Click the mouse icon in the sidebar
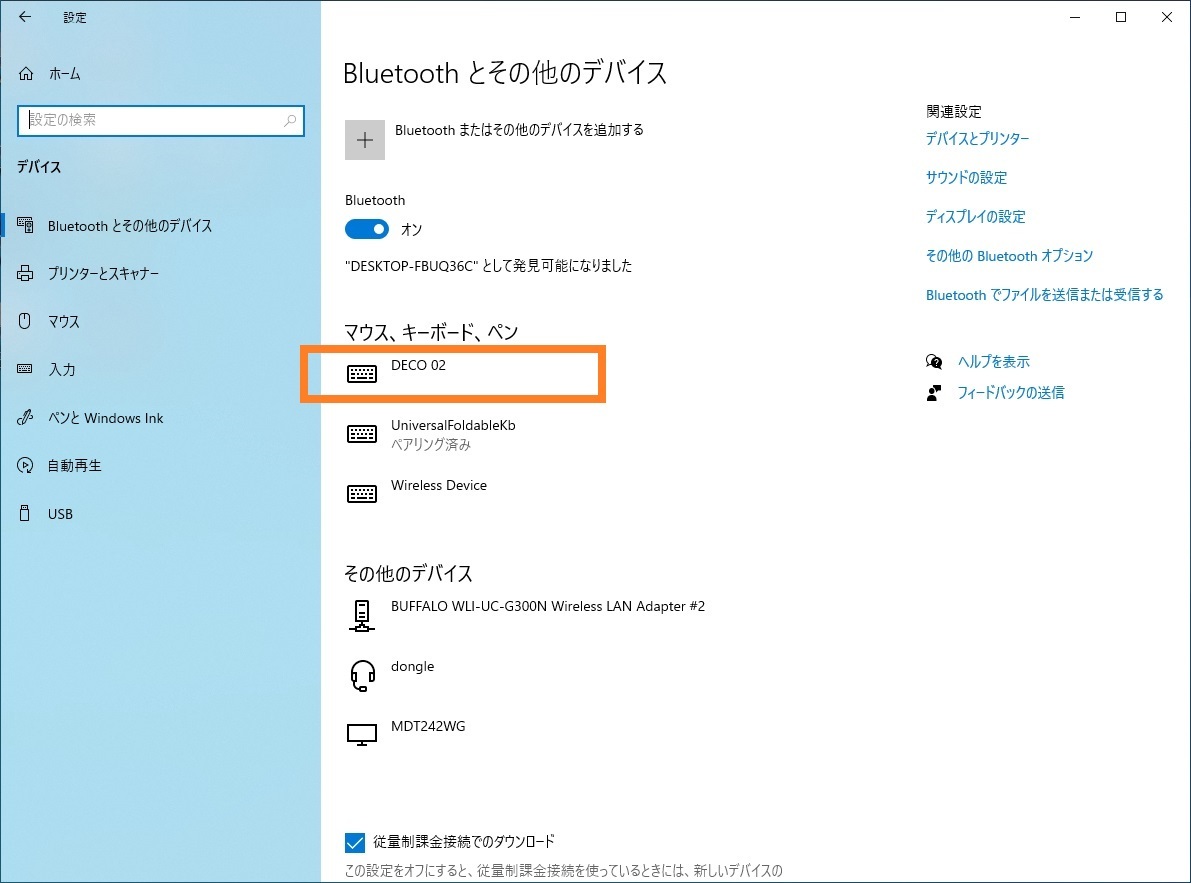 [25, 321]
